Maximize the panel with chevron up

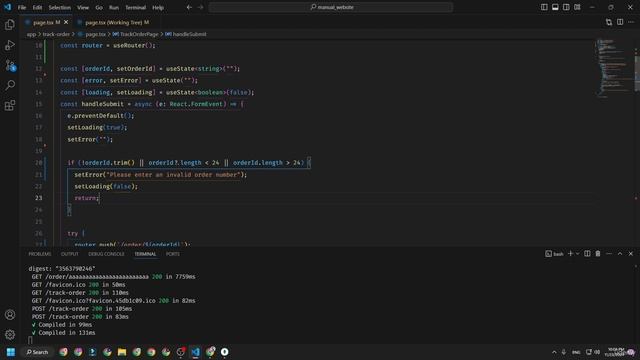620,253
